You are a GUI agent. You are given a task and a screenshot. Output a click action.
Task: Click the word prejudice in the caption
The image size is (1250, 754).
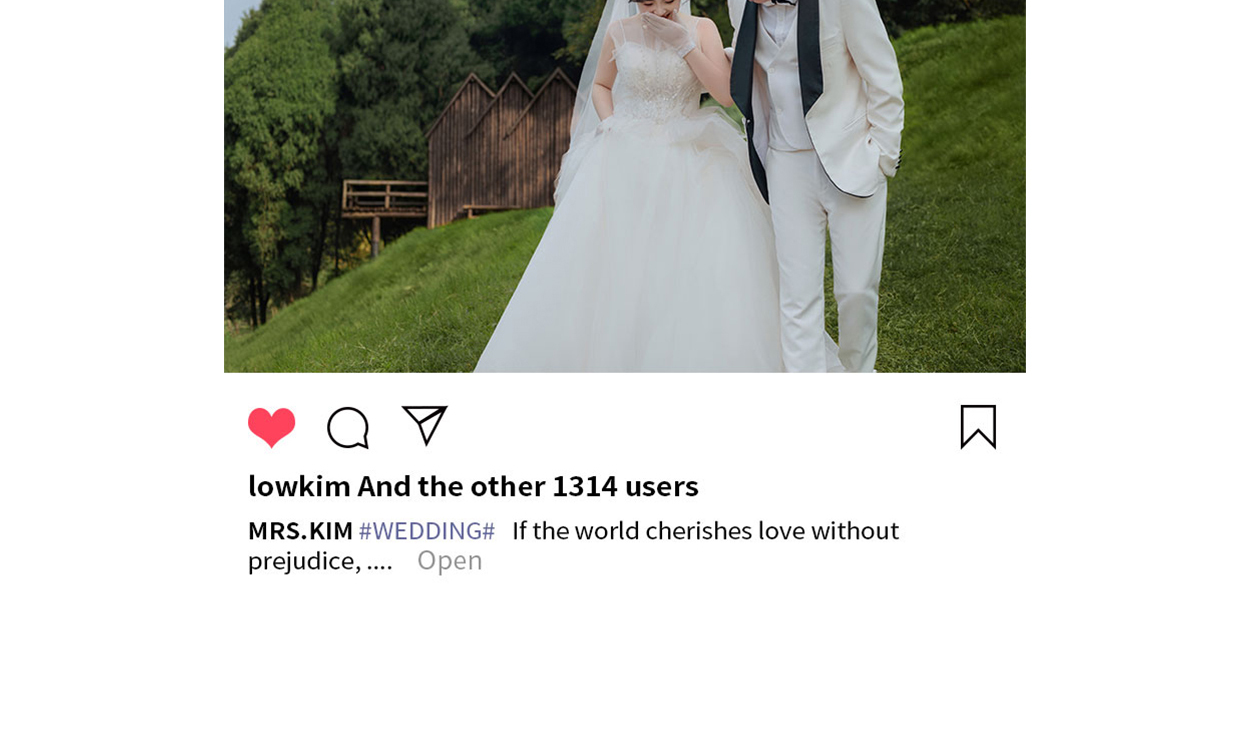click(x=301, y=561)
